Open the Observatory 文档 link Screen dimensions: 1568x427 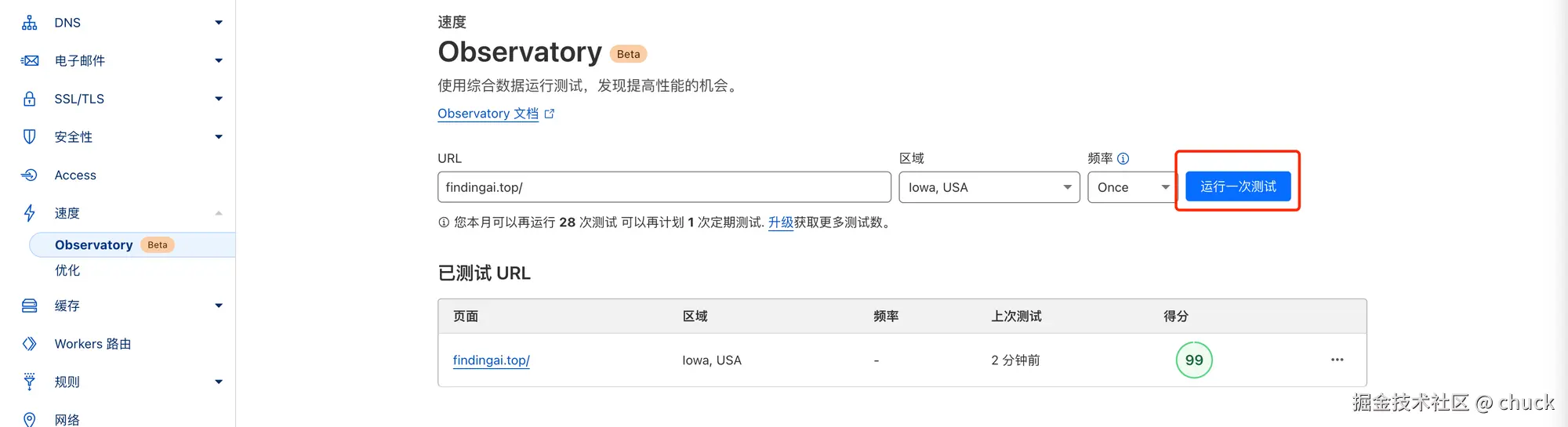pyautogui.click(x=488, y=114)
